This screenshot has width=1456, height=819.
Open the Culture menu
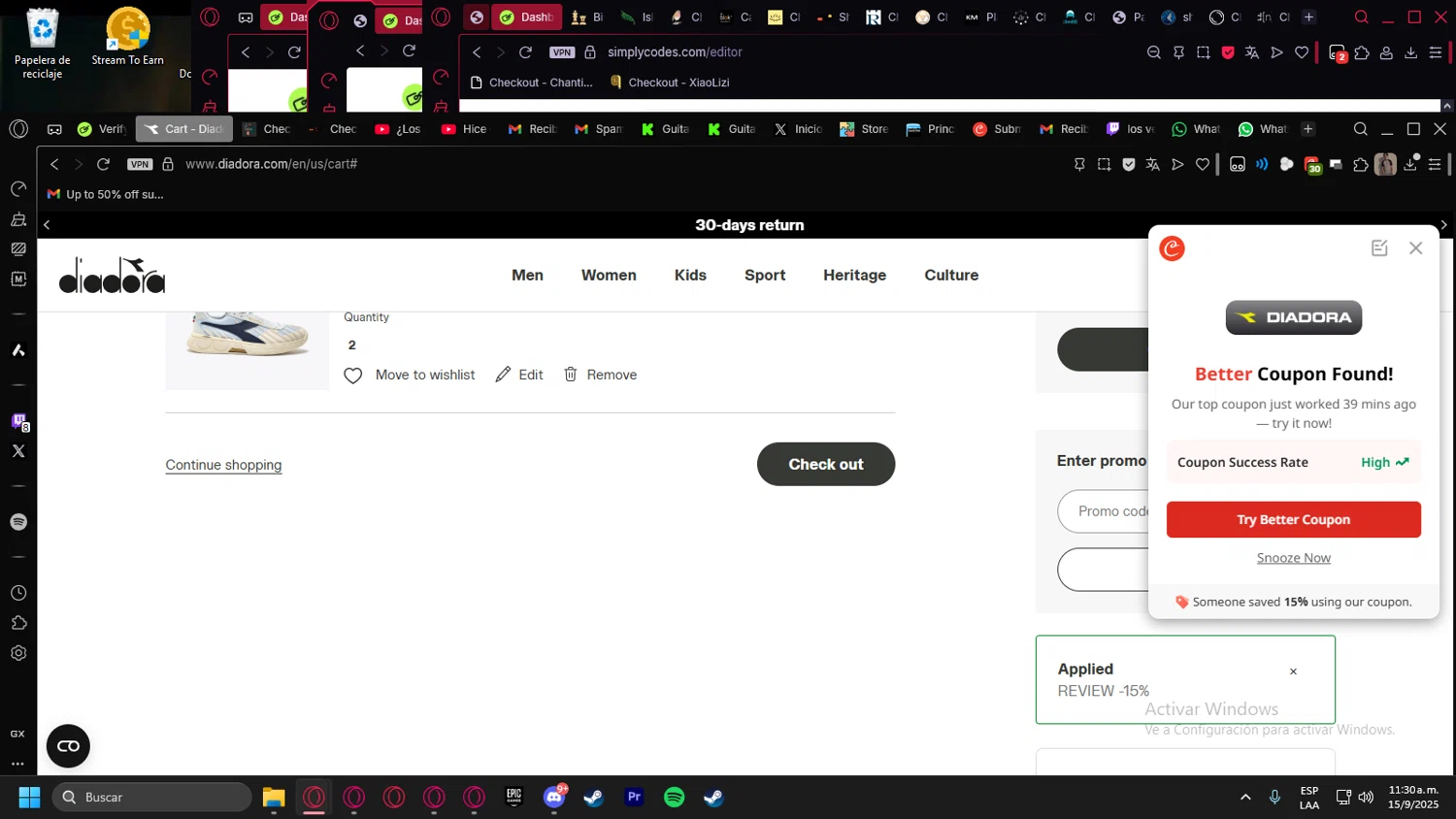(951, 276)
